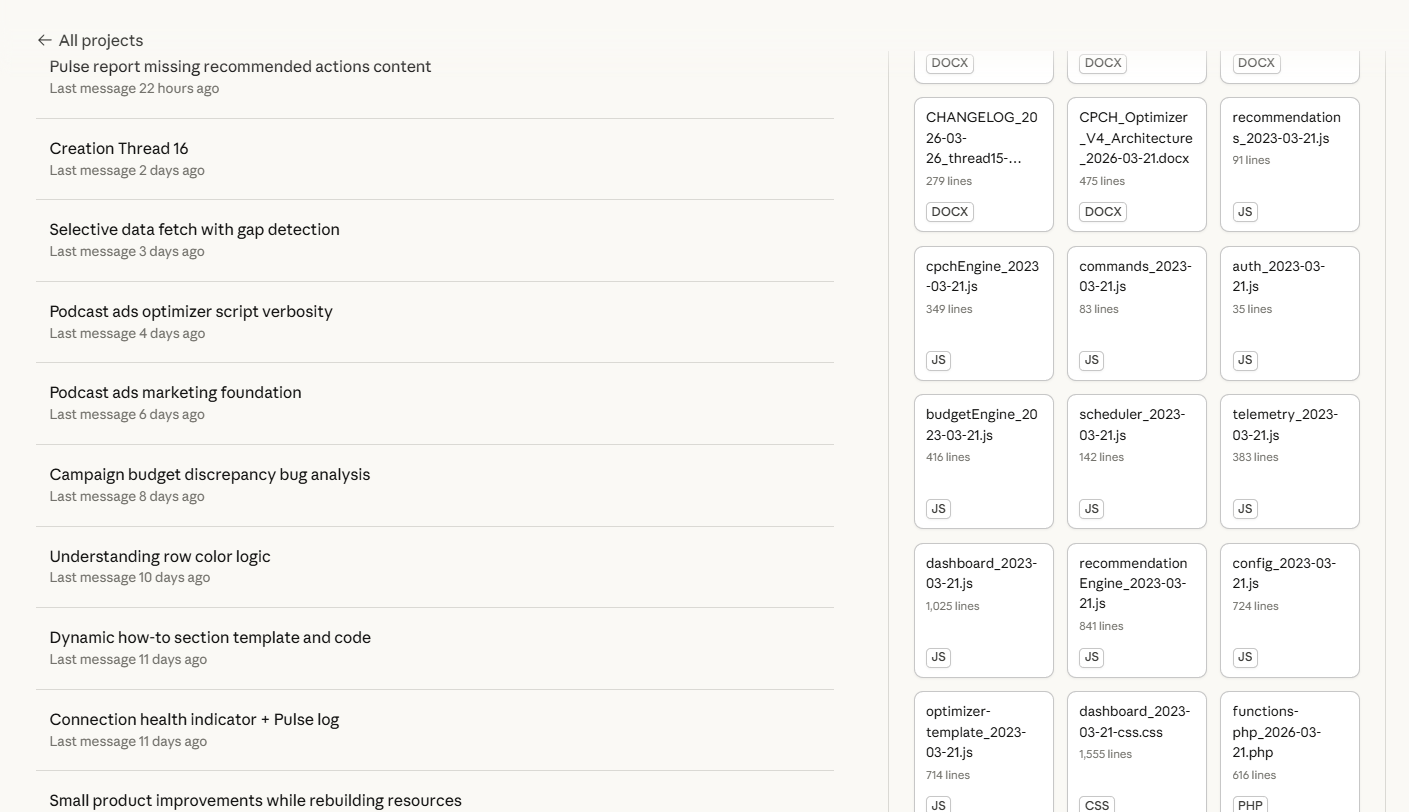Click the JS badge on auth file

pyautogui.click(x=1244, y=360)
